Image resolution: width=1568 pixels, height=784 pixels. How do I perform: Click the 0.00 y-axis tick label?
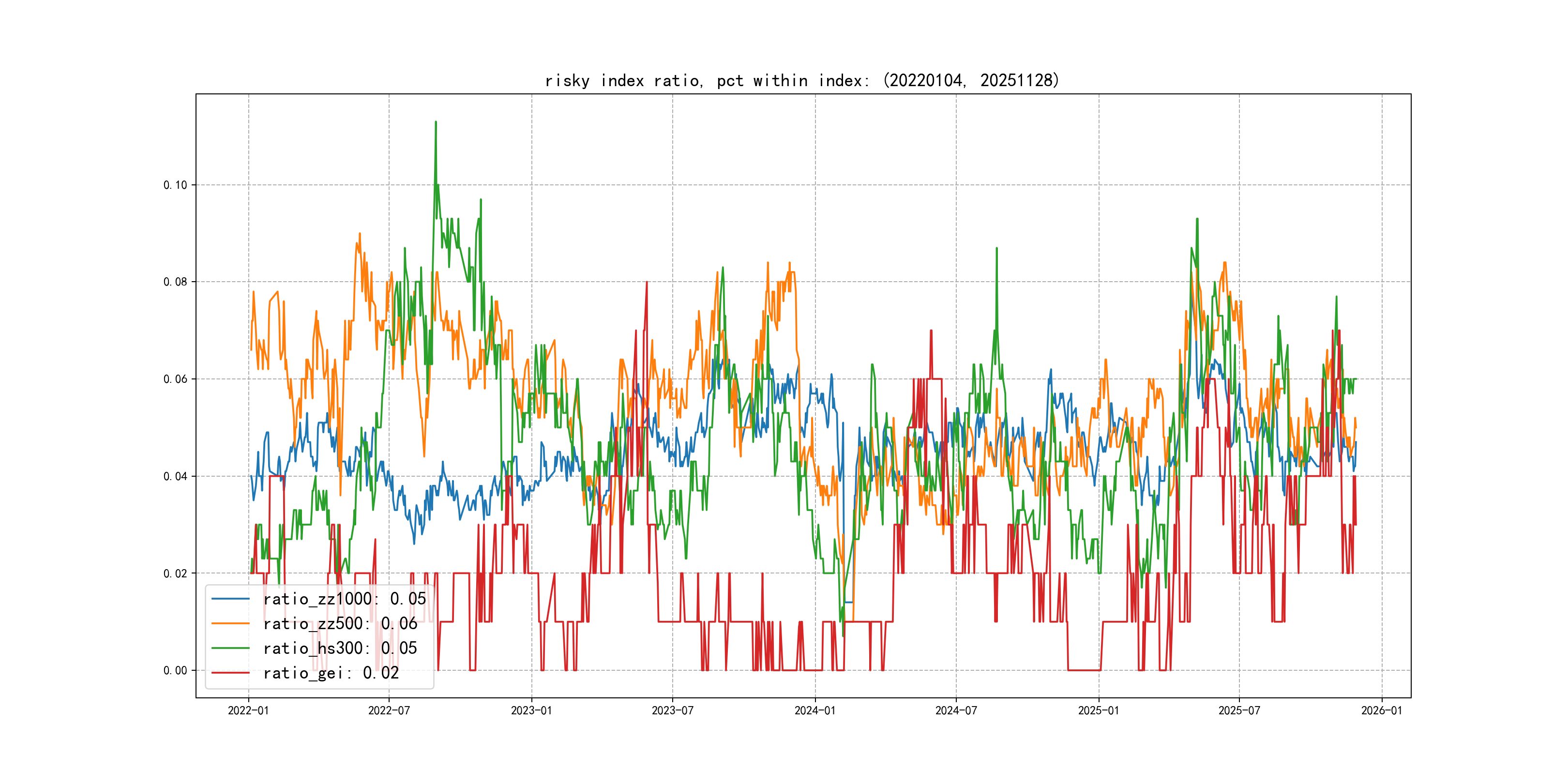[175, 670]
